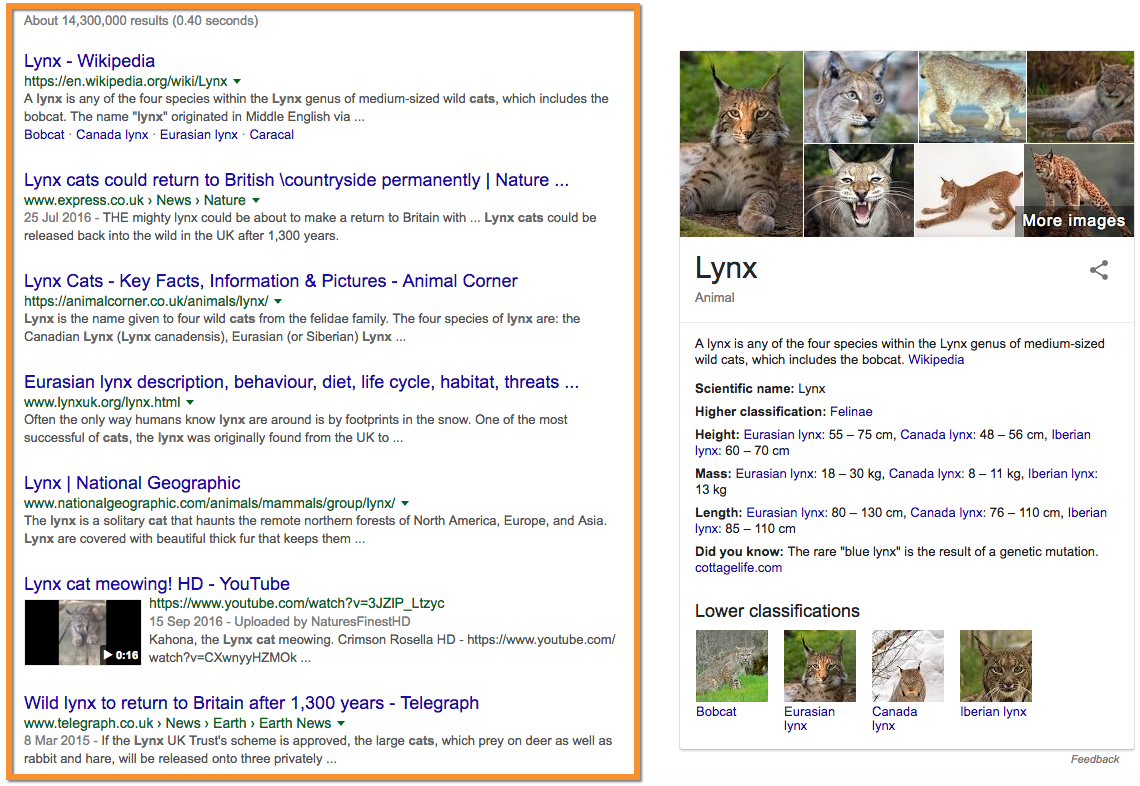Click the Feedback link below panel
The height and width of the screenshot is (786, 1140).
1094,760
